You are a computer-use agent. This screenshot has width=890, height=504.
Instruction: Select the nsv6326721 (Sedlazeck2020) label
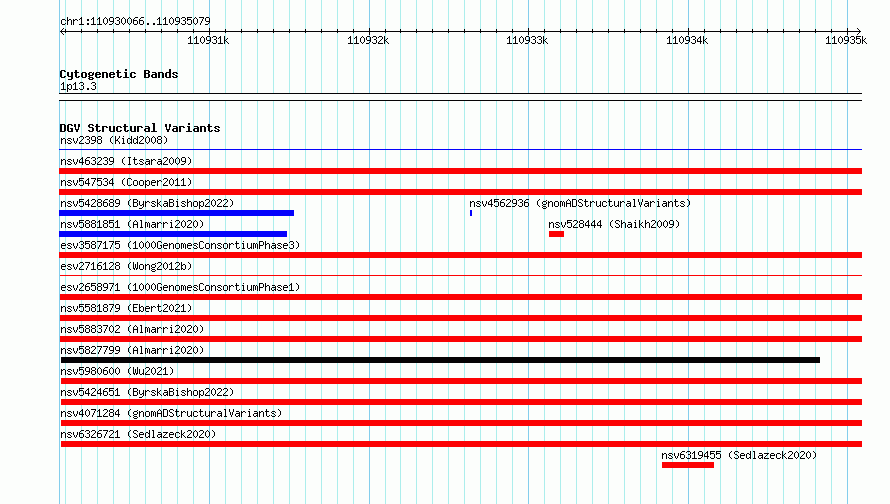(138, 434)
